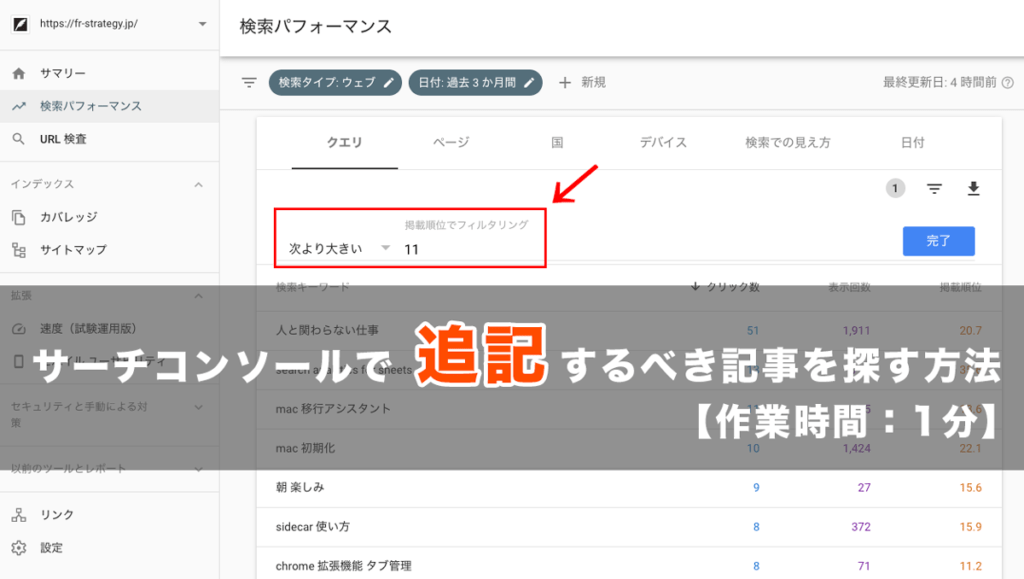Click the サイトマップ tree icon
The height and width of the screenshot is (579, 1024).
(x=19, y=250)
